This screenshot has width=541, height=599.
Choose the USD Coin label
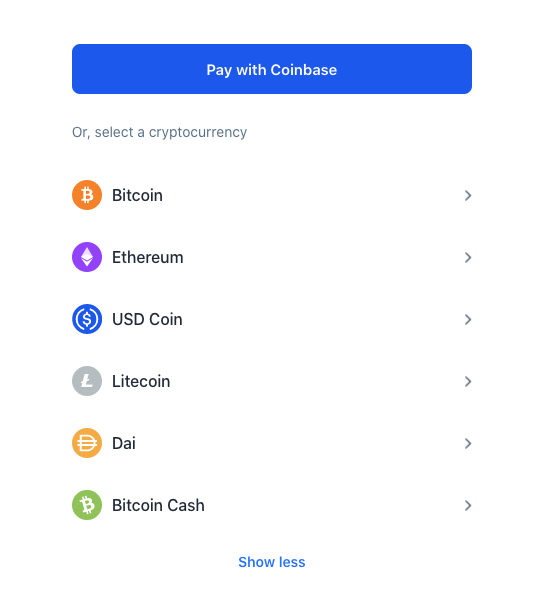tap(147, 319)
